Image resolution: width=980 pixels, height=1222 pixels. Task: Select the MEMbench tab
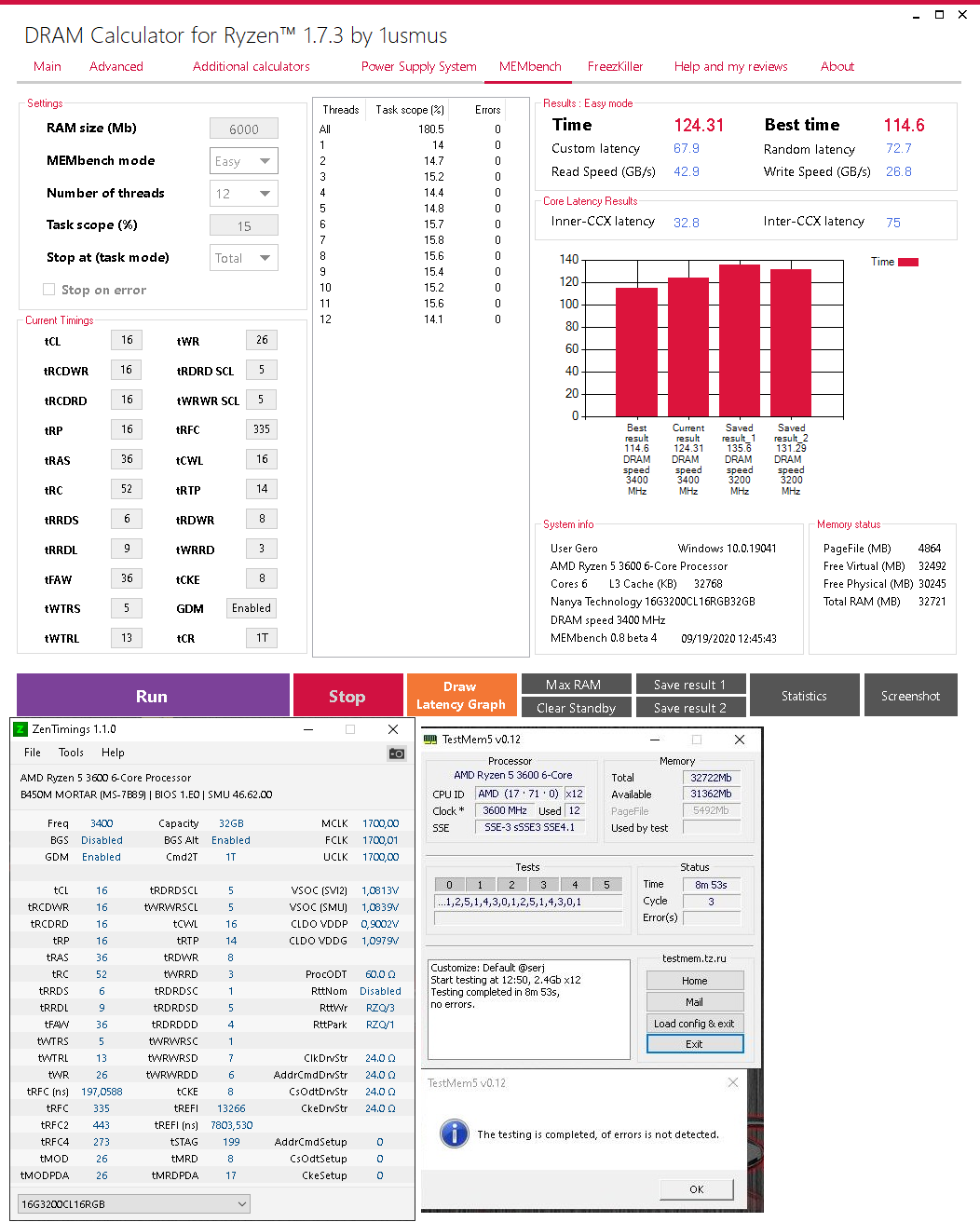pos(530,66)
